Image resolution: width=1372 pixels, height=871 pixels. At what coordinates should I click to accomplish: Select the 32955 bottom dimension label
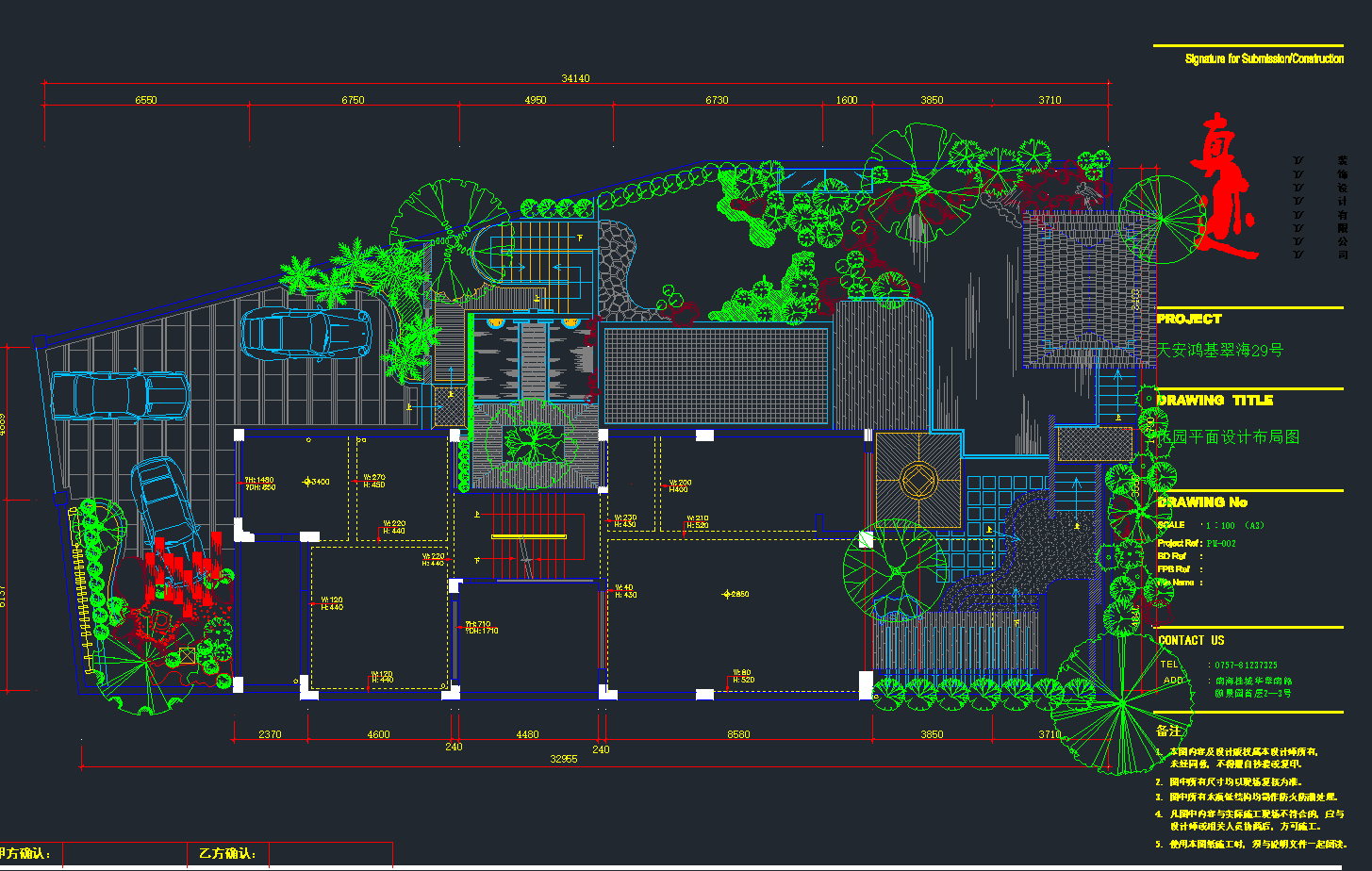[563, 759]
